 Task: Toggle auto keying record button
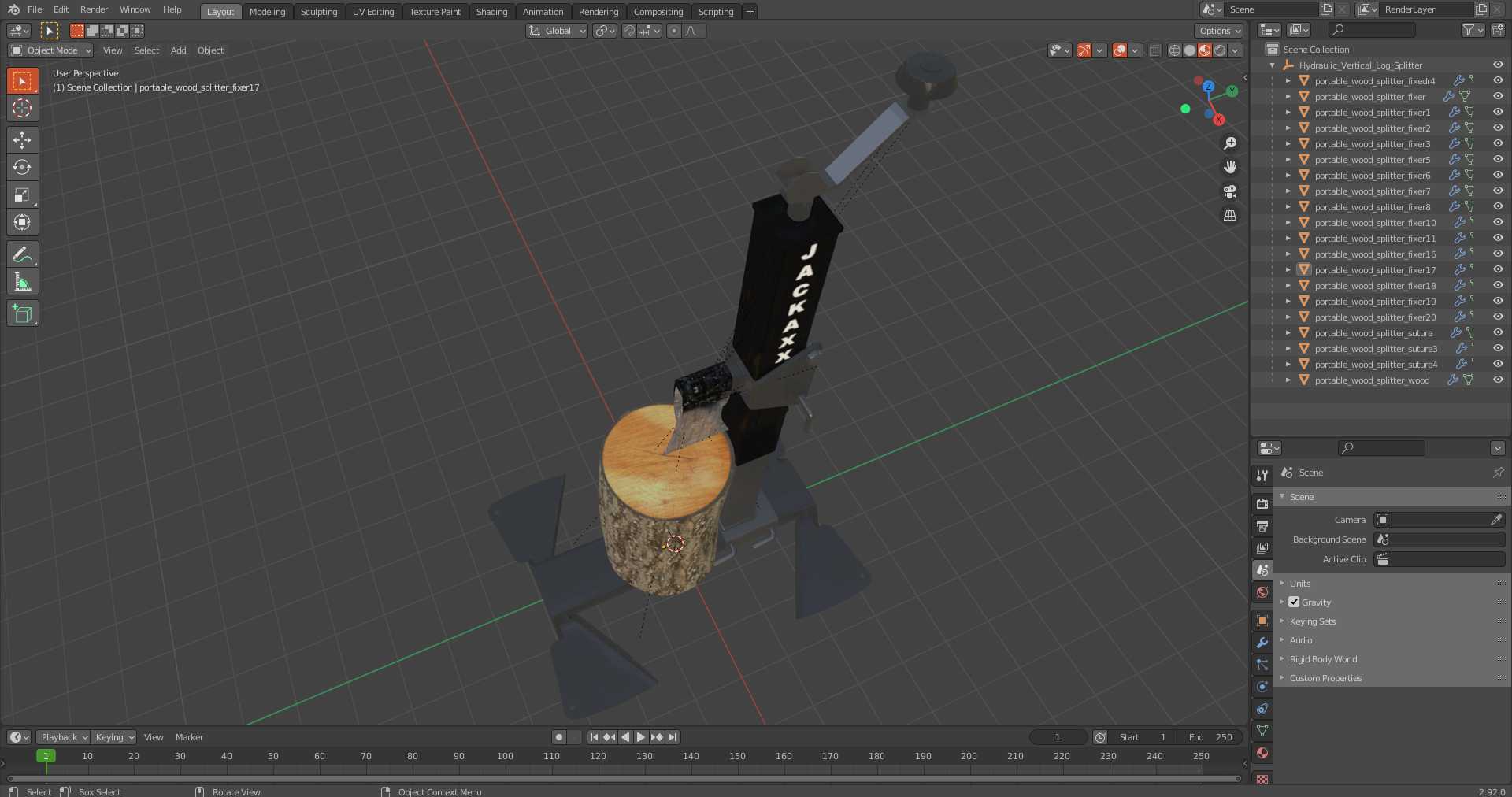tap(559, 737)
